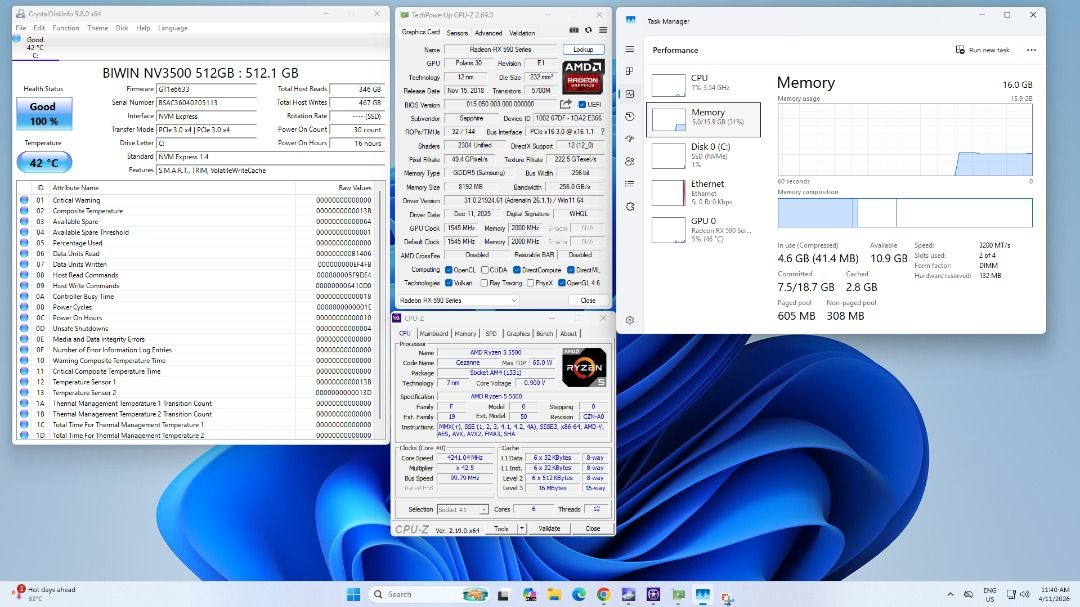Toggle DirectCompute checkbox in GPU-Z
The height and width of the screenshot is (607, 1080).
(517, 270)
